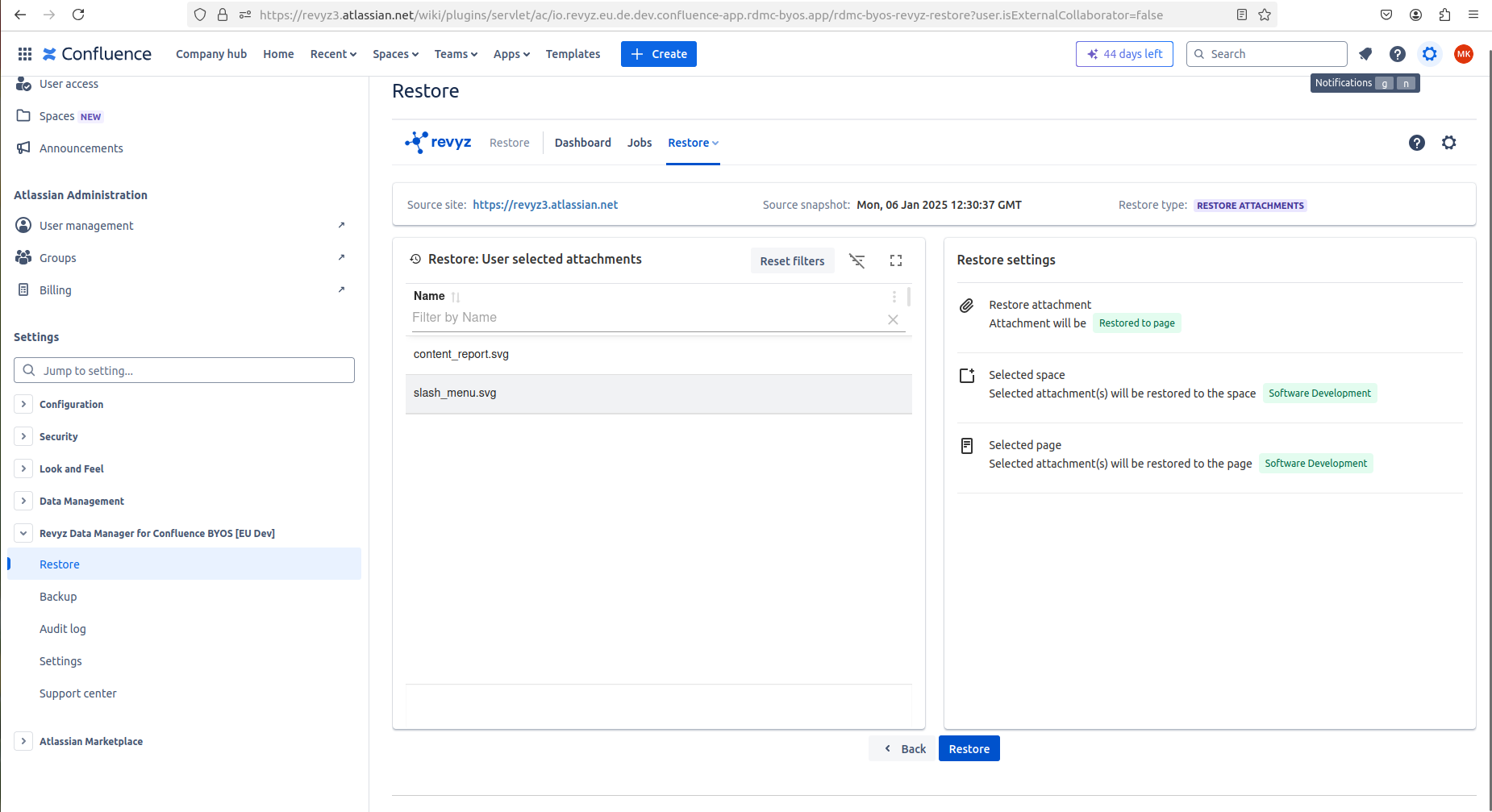The height and width of the screenshot is (812, 1492).
Task: Open Templates in top navigation
Action: [x=573, y=54]
